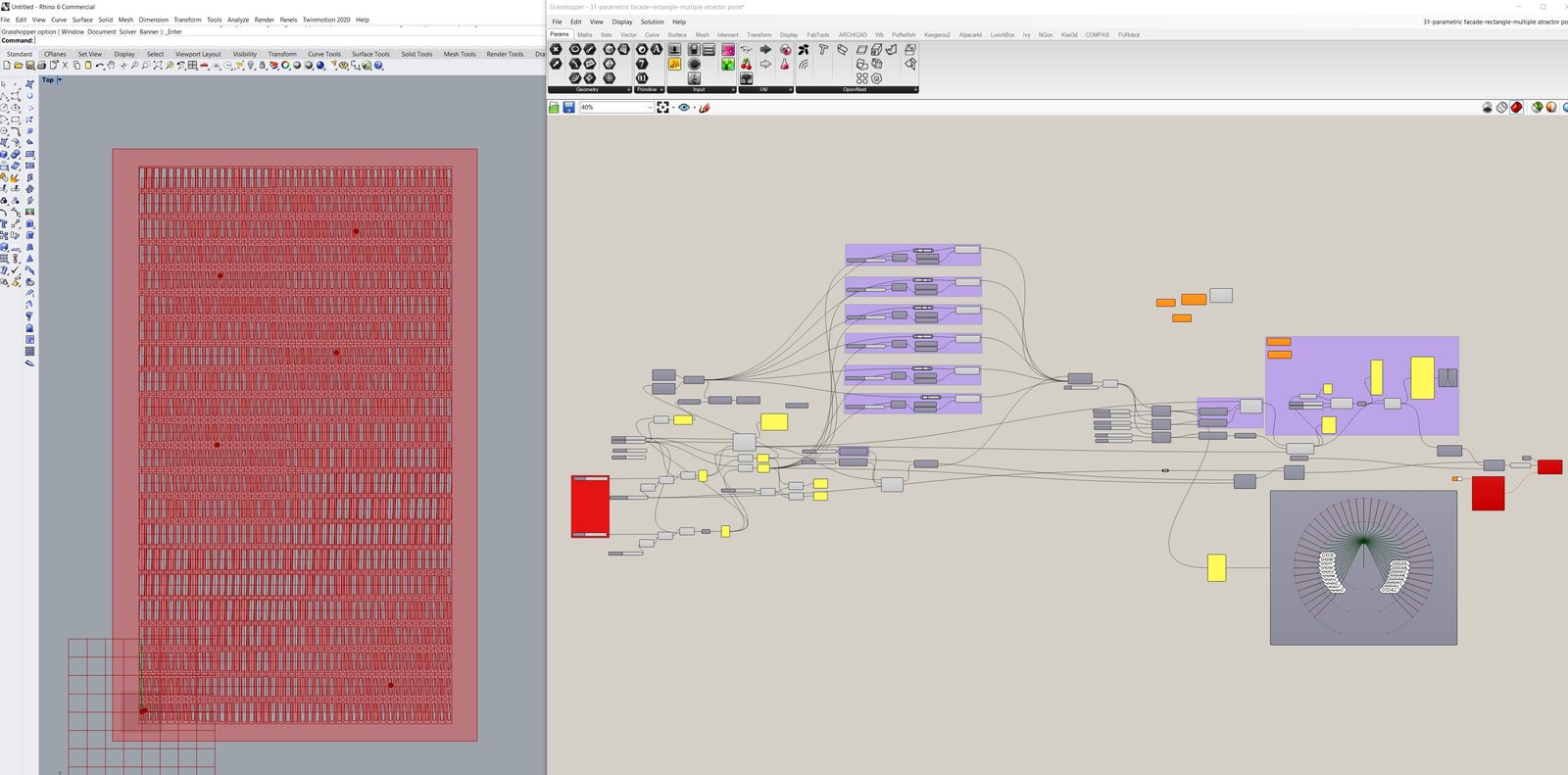
Task: Expand the OpenNest panel with plus
Action: [915, 89]
